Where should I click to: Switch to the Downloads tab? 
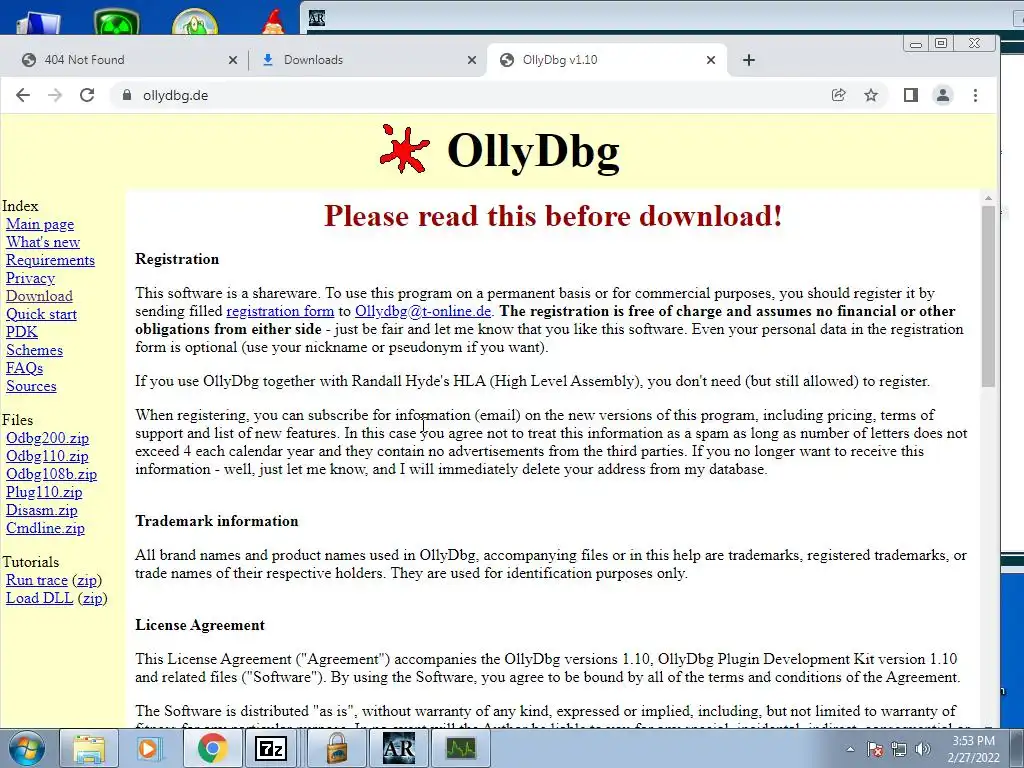point(366,60)
